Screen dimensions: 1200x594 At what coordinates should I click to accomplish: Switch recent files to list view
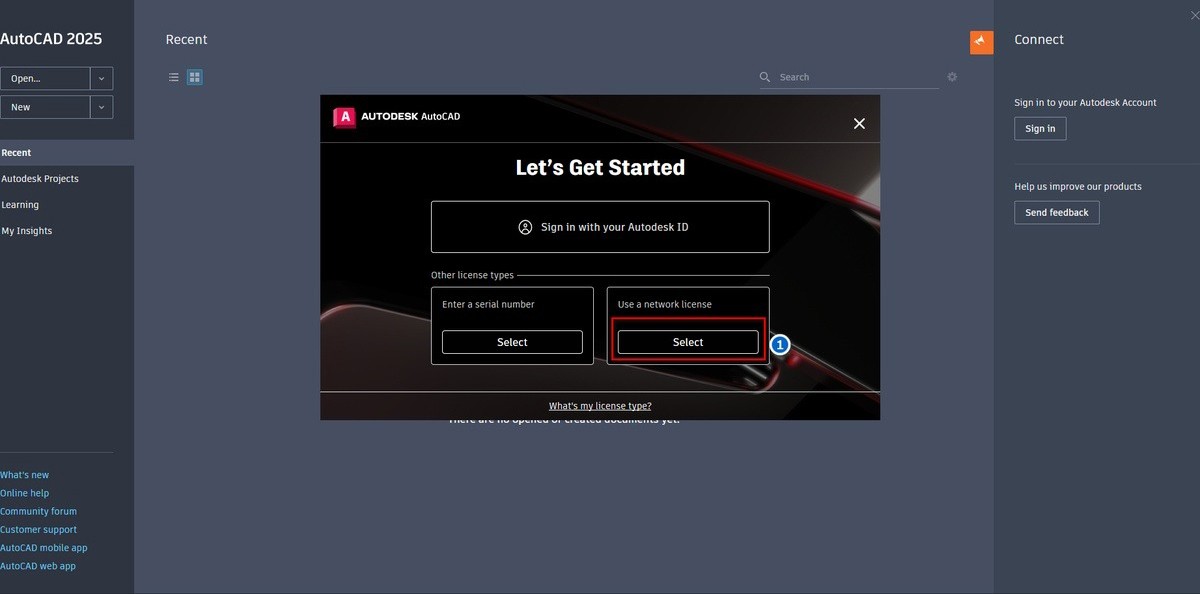(174, 77)
